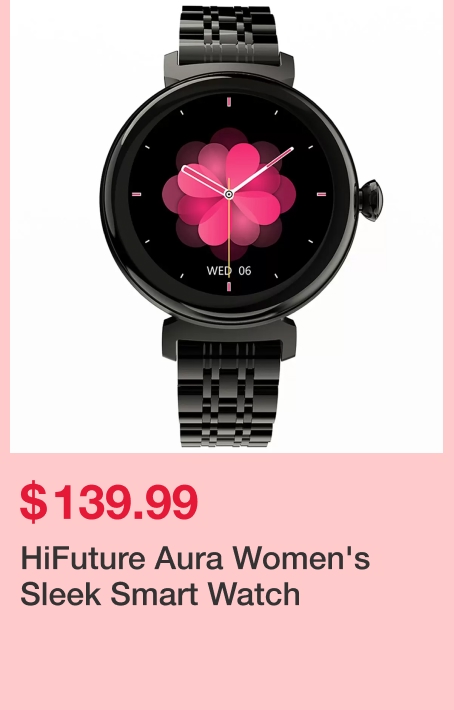Click the "Sleek Smart Watch" title line
454x710 pixels.
click(160, 594)
